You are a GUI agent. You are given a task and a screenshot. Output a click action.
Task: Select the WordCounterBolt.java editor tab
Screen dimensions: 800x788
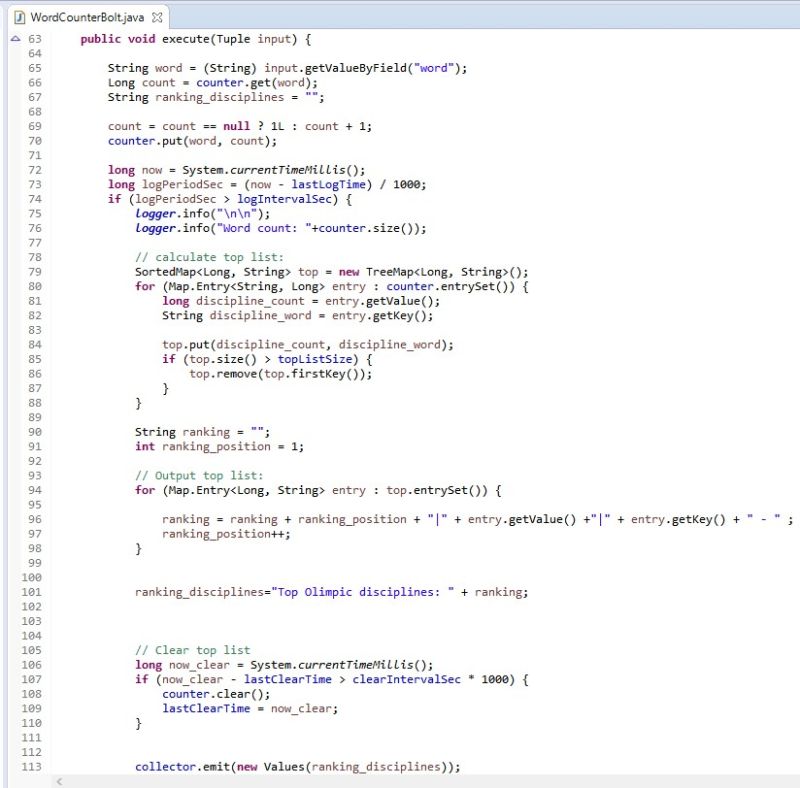[x=88, y=17]
